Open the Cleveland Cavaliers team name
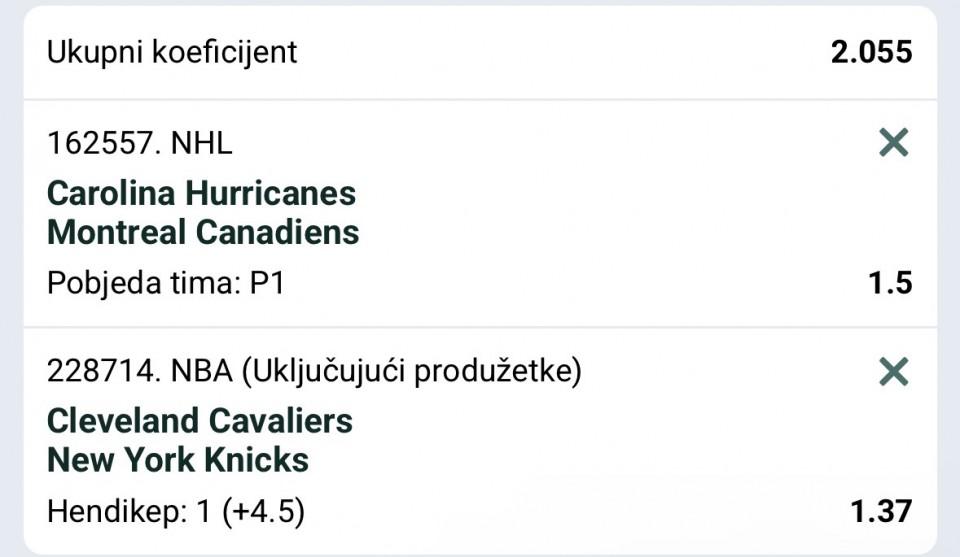 [200, 421]
